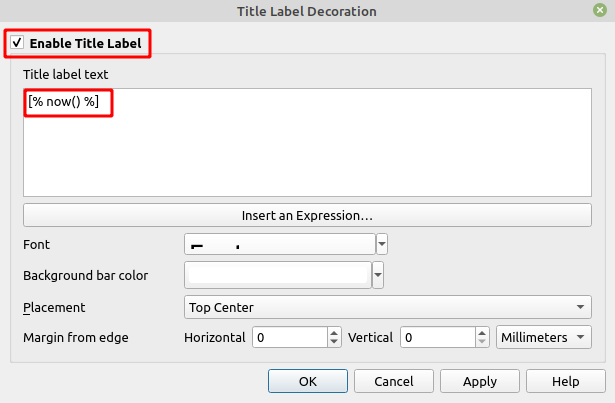This screenshot has width=615, height=403.
Task: Increase the Horizontal margin with up arrow
Action: point(334,333)
